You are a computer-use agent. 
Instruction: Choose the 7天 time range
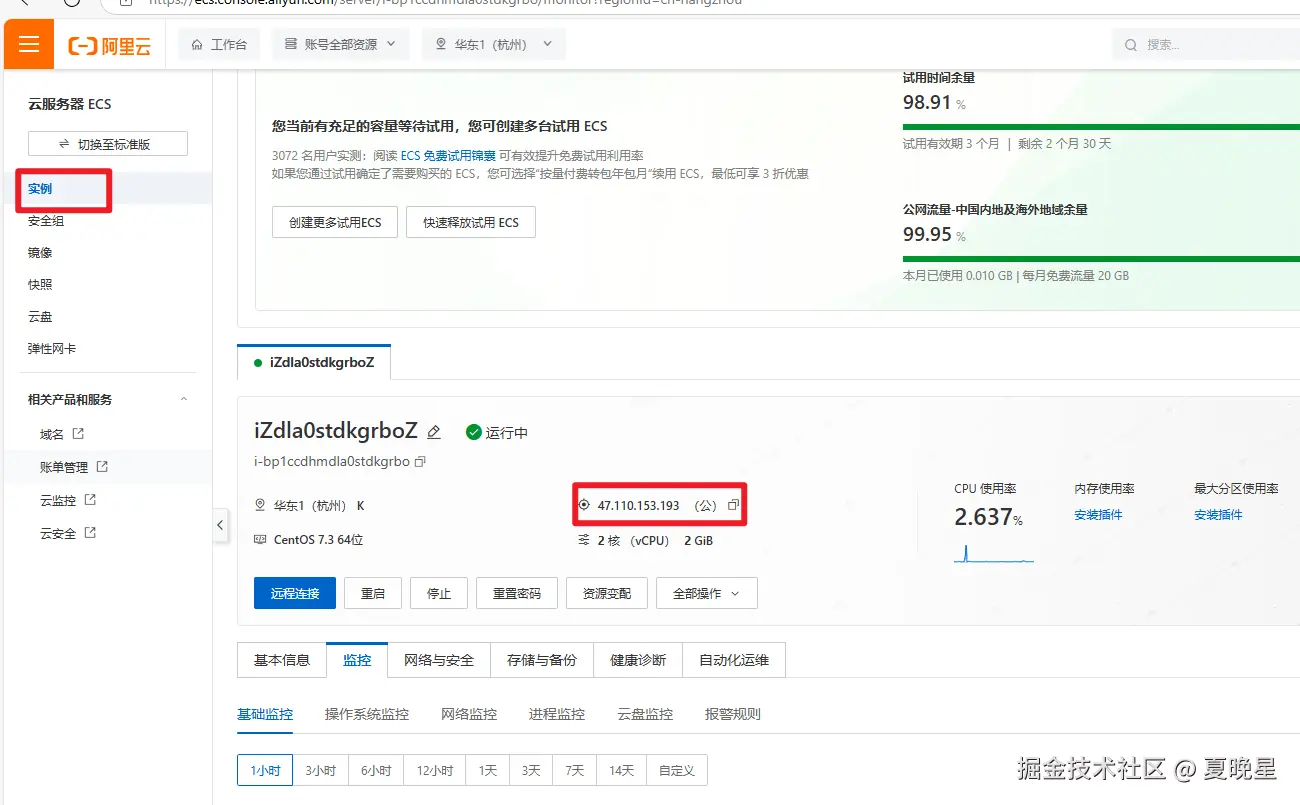[574, 770]
